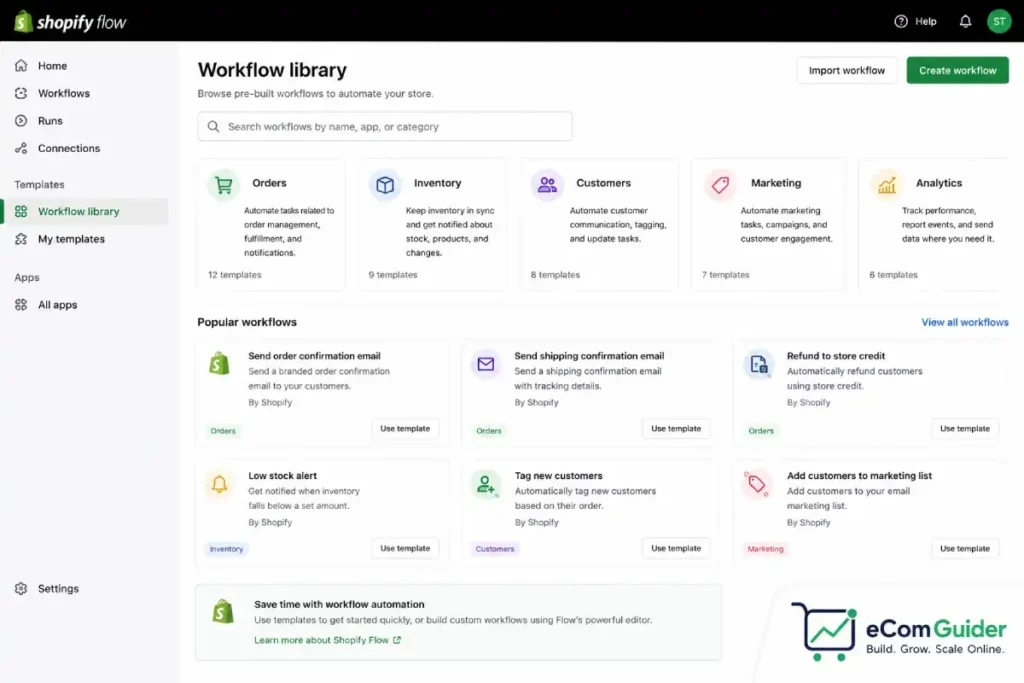Open the Help question mark icon
This screenshot has height=683, width=1024.
(901, 22)
